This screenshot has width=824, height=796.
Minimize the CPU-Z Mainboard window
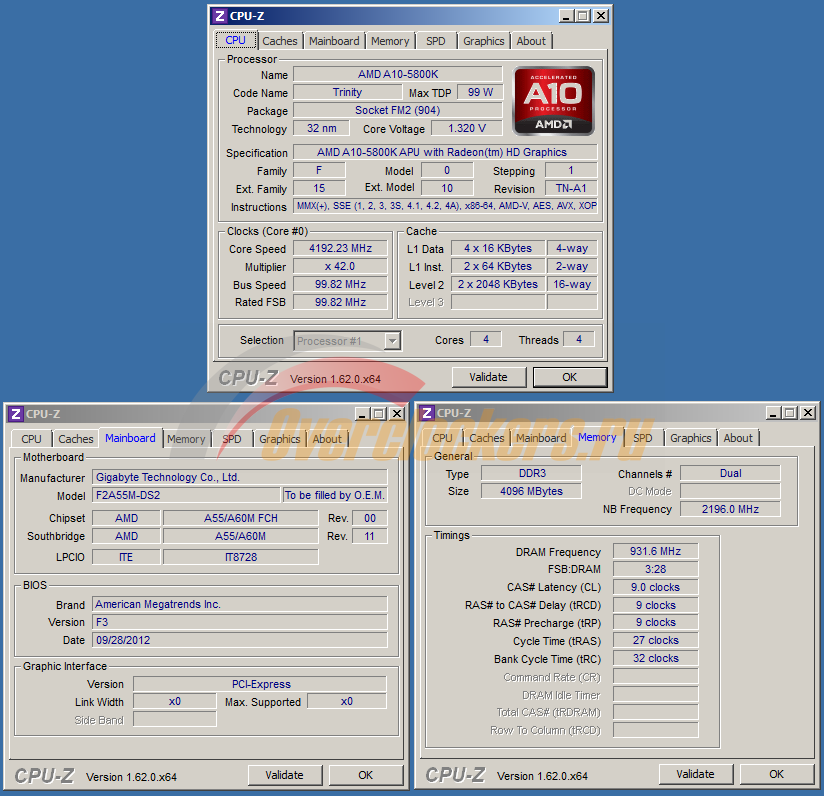tap(361, 413)
